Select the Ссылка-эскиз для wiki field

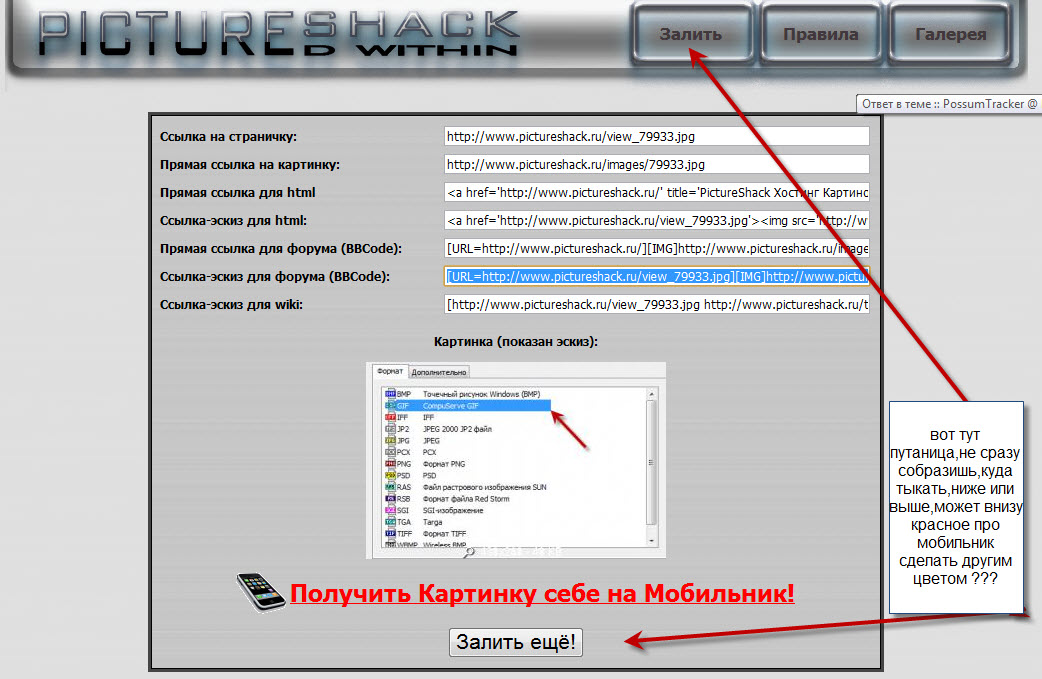point(657,304)
